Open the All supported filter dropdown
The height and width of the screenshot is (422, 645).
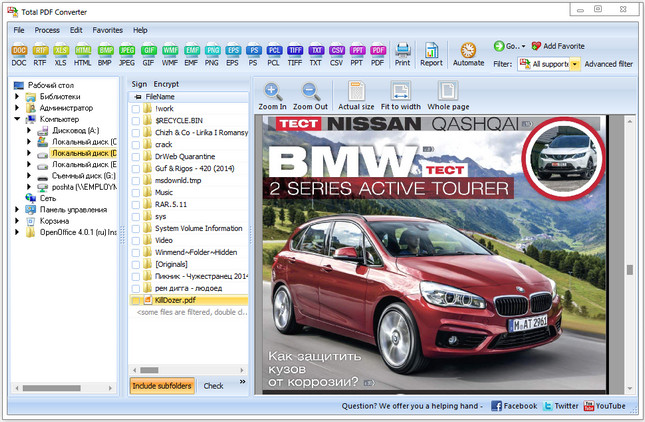point(575,64)
